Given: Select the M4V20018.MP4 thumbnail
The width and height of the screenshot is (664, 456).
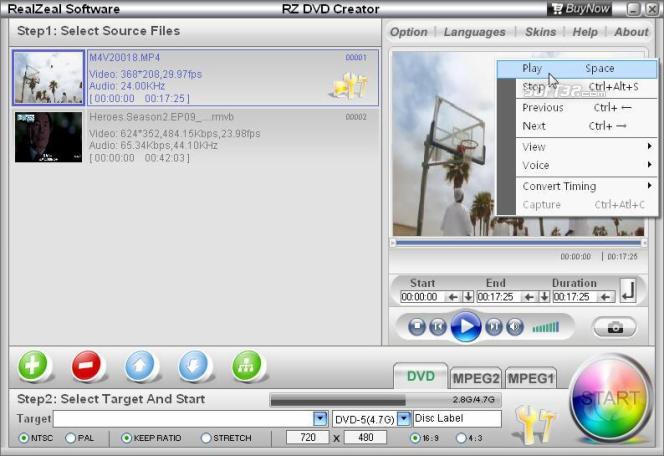Looking at the screenshot, I should tap(49, 77).
